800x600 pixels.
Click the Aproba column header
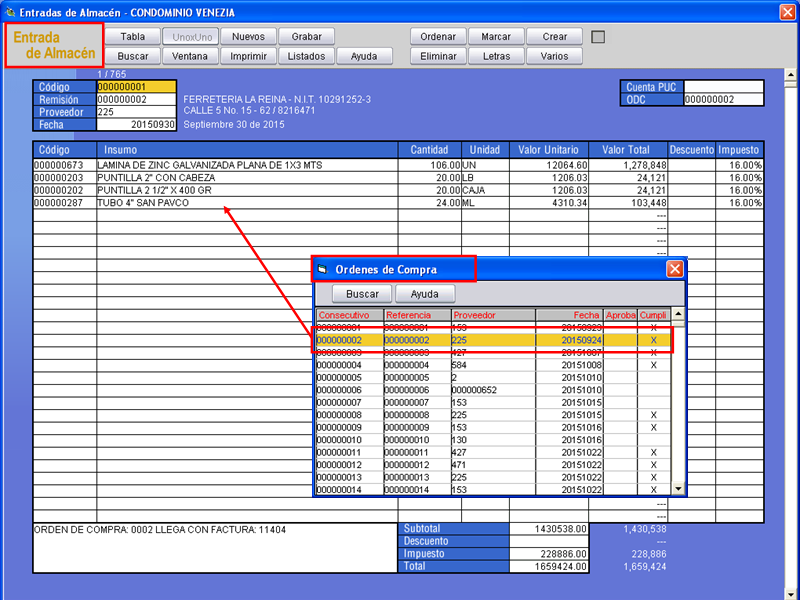click(x=620, y=315)
